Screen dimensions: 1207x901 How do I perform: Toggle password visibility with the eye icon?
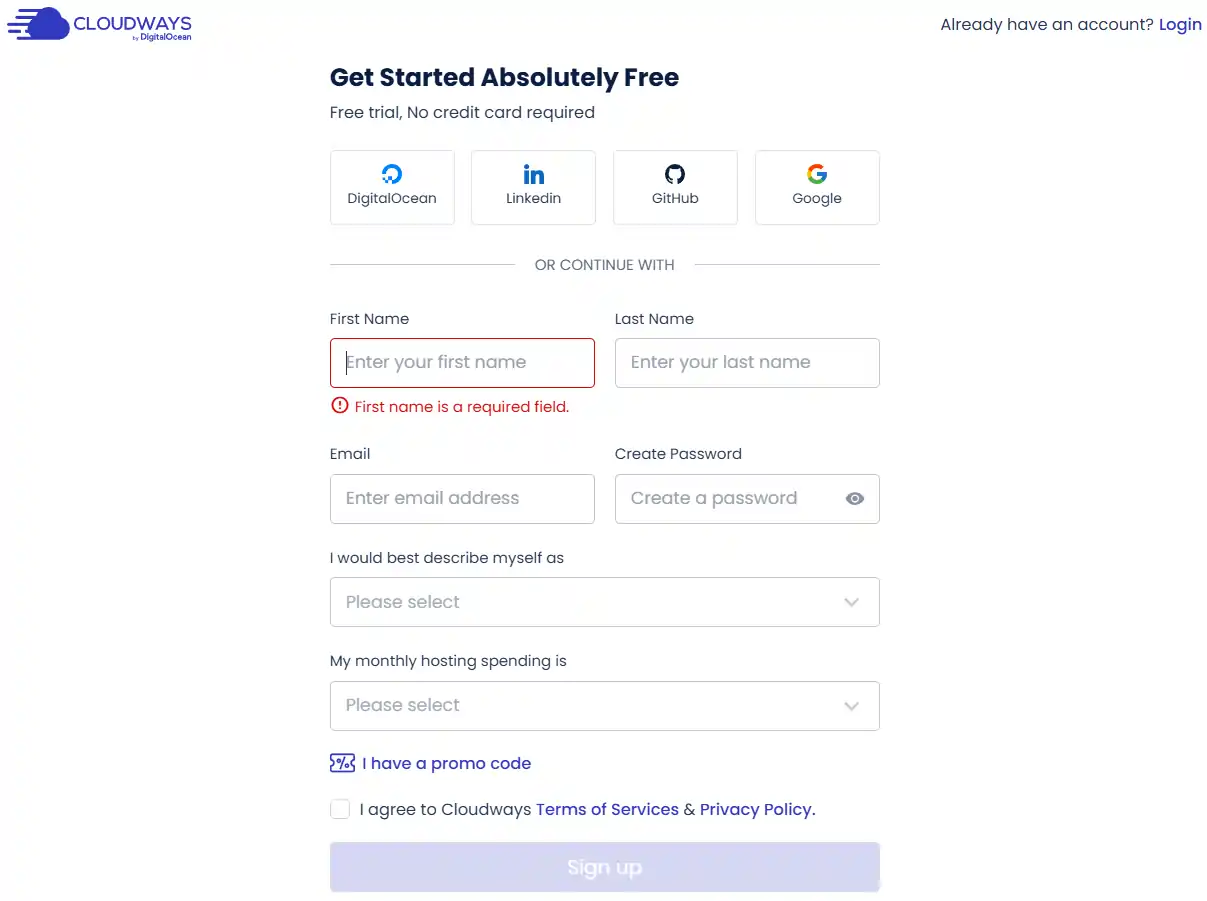[x=855, y=498]
